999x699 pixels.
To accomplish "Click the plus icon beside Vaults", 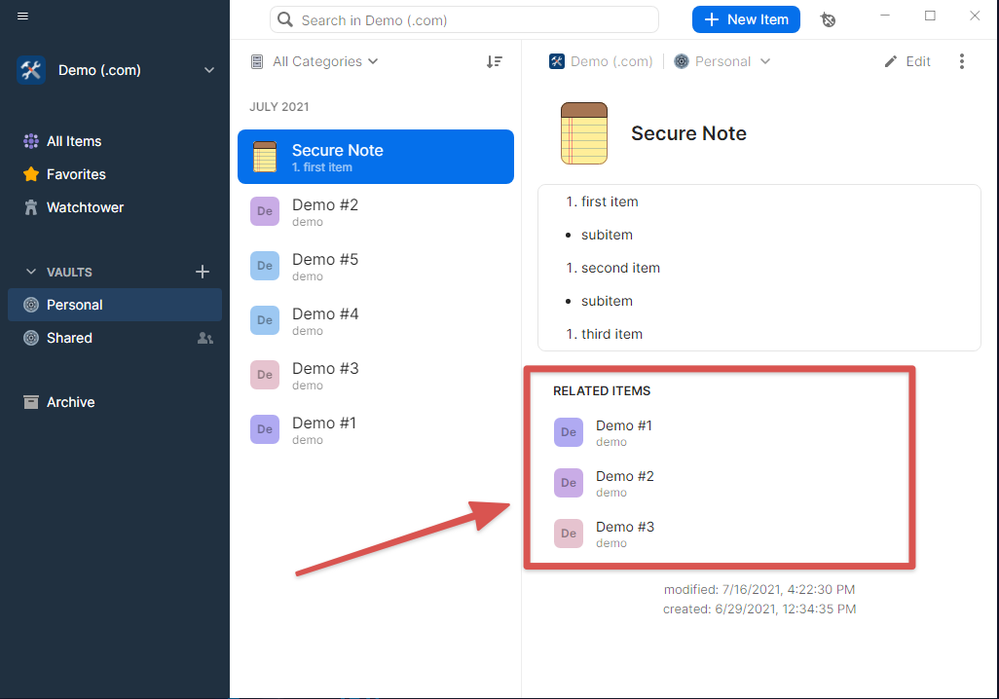I will click(202, 271).
